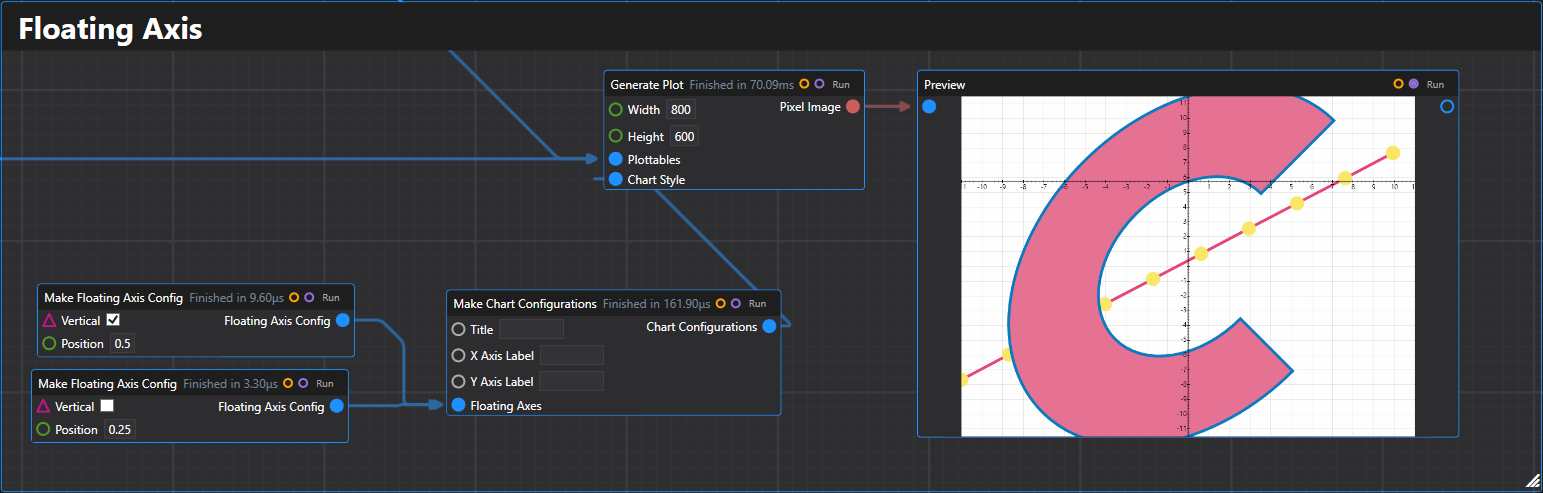
Task: Click the plotted chart image in Preview
Action: (1188, 266)
